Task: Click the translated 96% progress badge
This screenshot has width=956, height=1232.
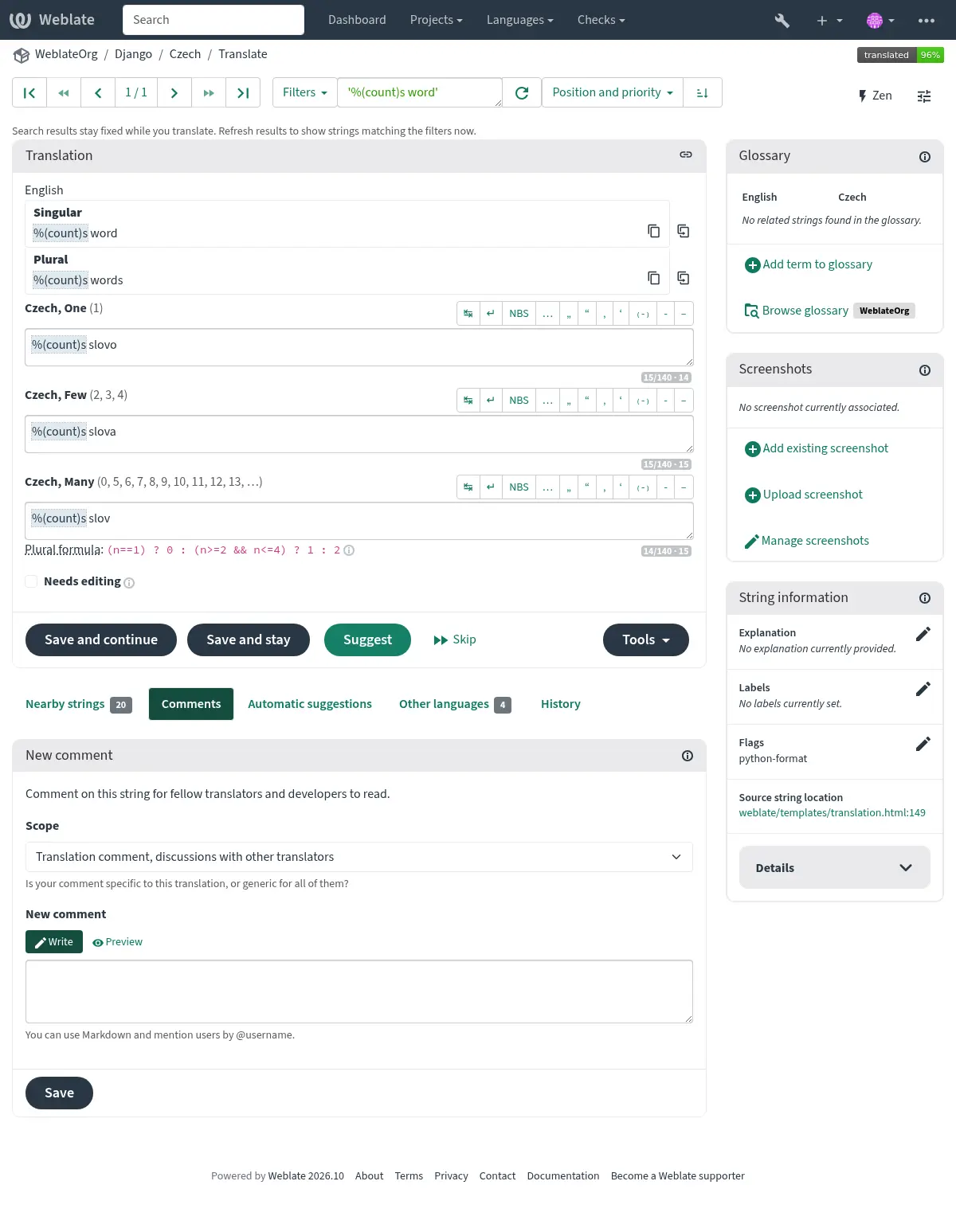Action: tap(901, 55)
